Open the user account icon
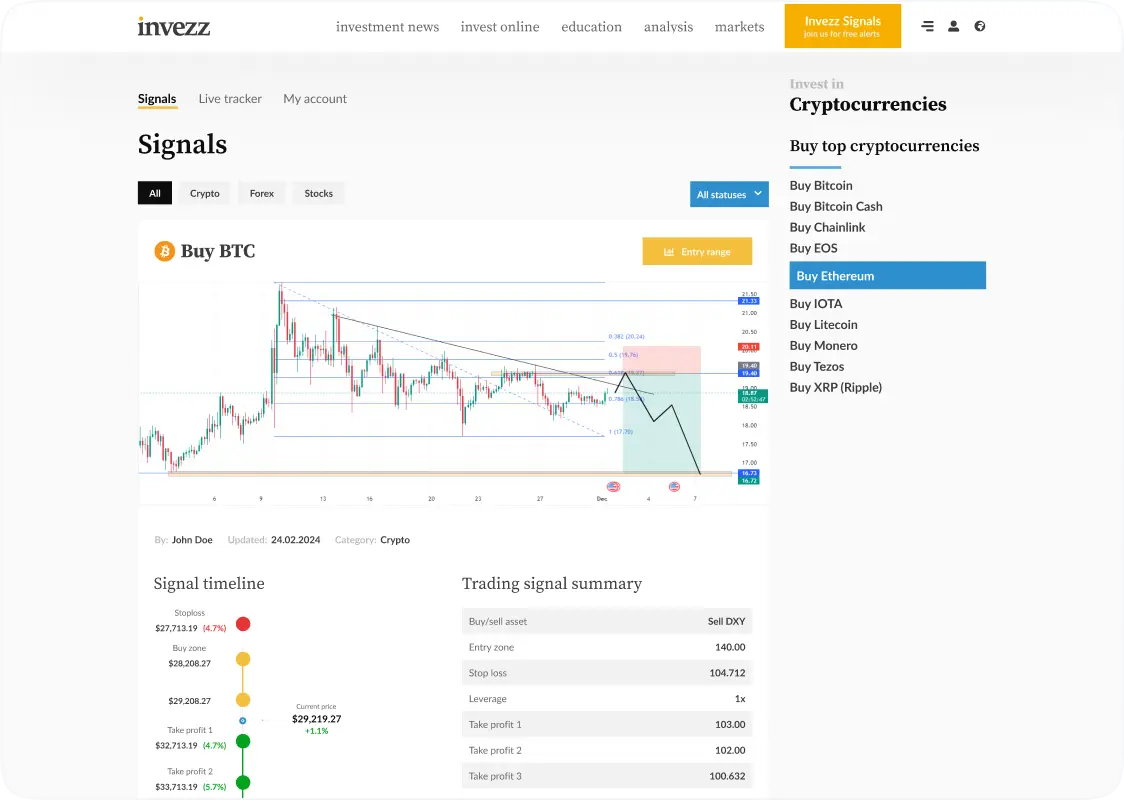Viewport: 1124px width, 800px height. click(x=953, y=27)
